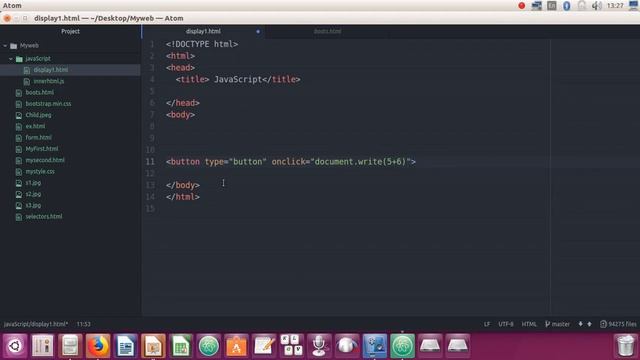This screenshot has width=640, height=360.
Task: Click line number 11 in the gutter
Action: tap(150, 162)
